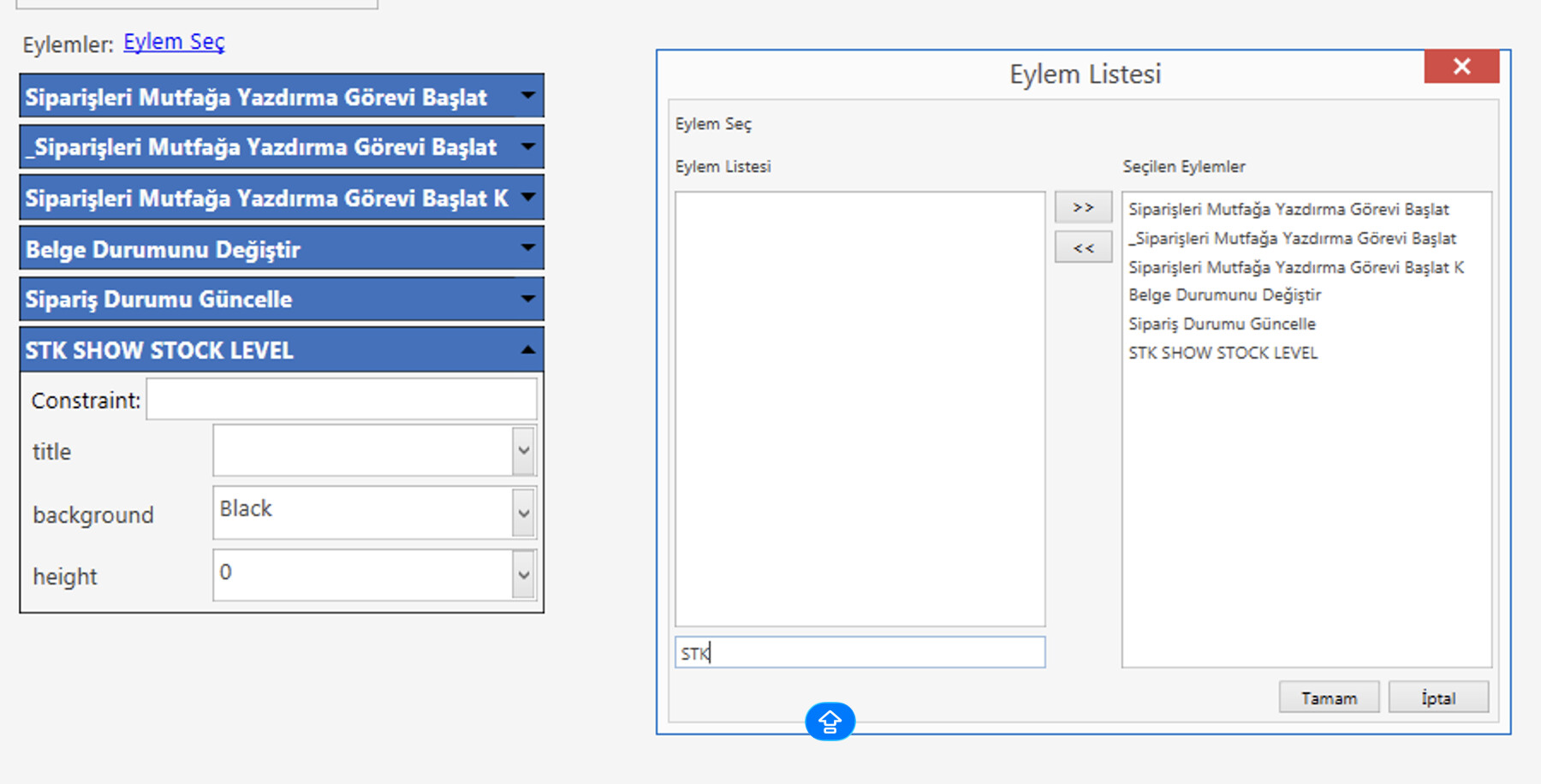Click the << remove action button
This screenshot has width=1541, height=784.
pos(1083,248)
